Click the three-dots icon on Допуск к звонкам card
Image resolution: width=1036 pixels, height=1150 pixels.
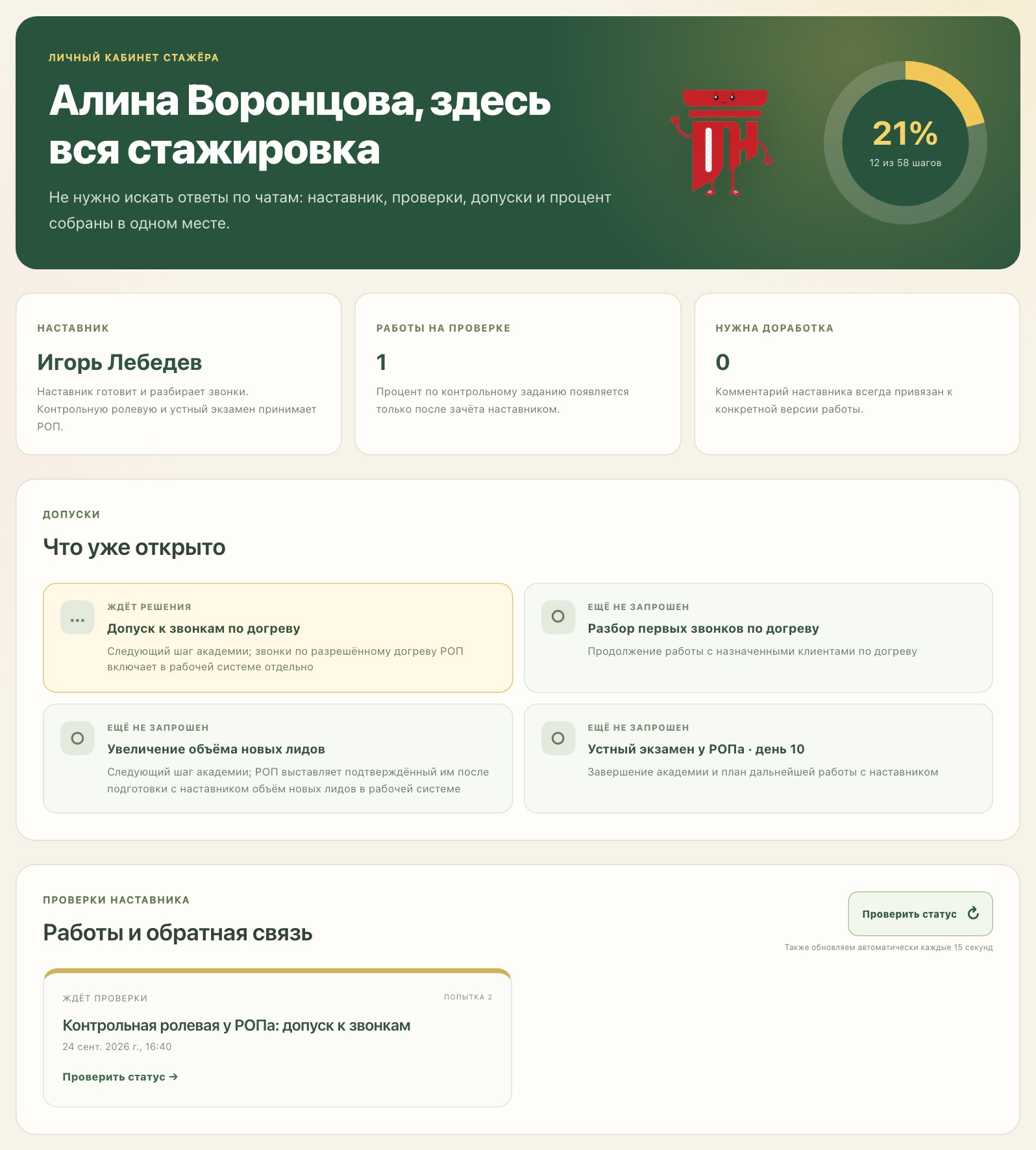pyautogui.click(x=77, y=618)
